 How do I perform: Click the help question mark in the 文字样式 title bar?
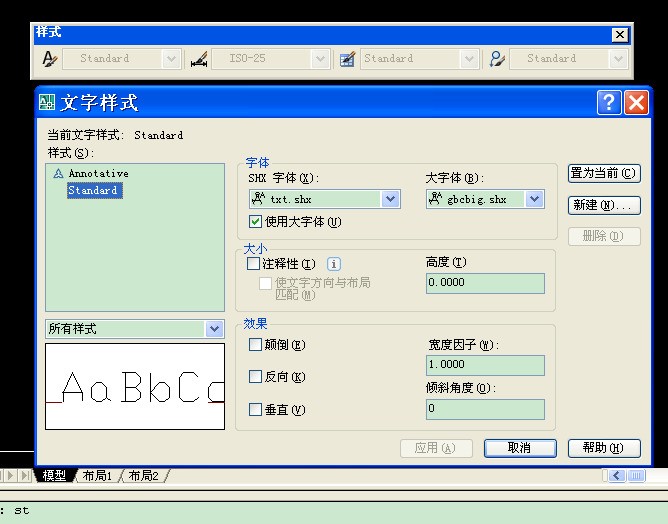609,103
